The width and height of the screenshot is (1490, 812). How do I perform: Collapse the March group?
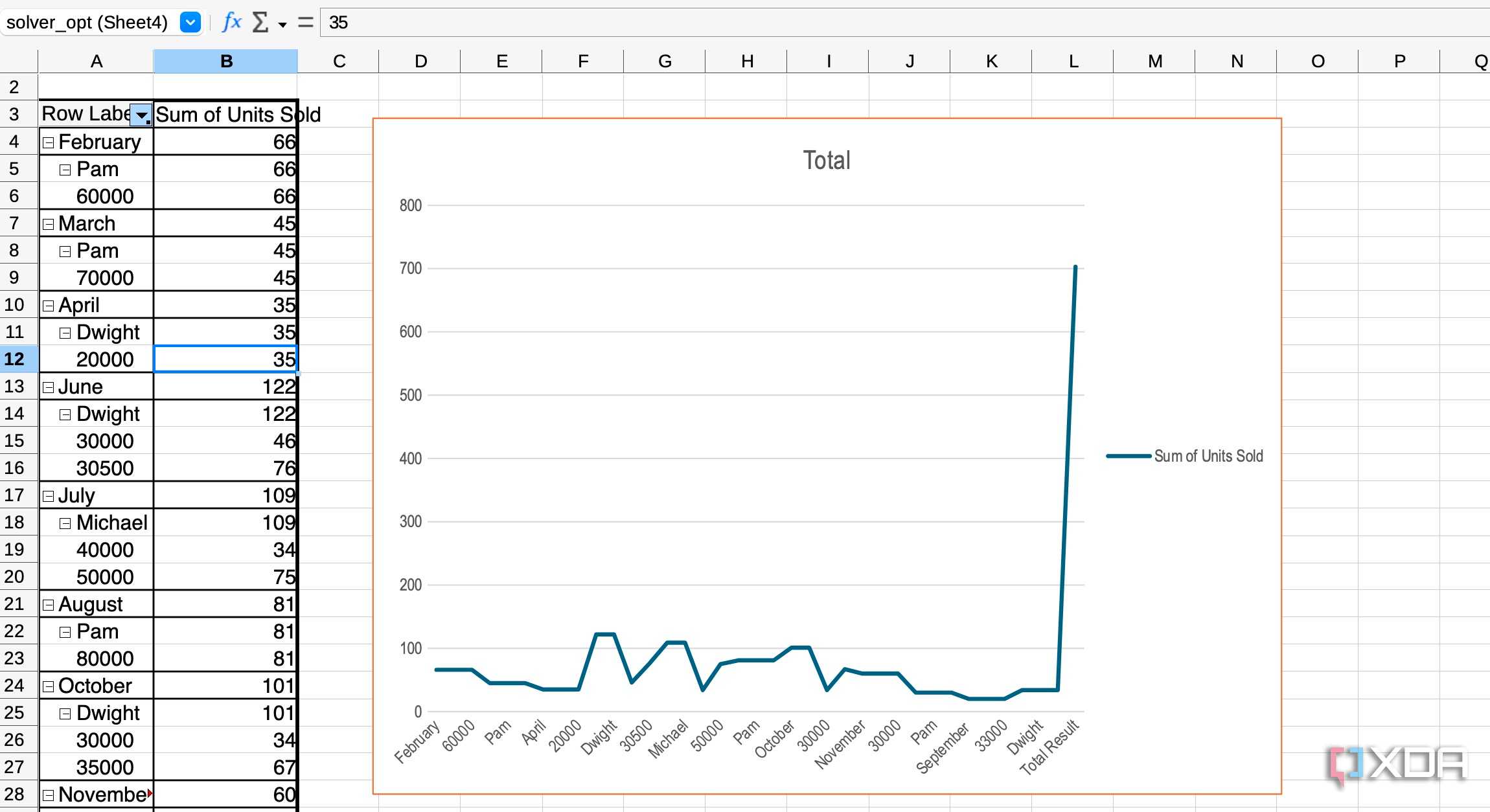point(48,224)
